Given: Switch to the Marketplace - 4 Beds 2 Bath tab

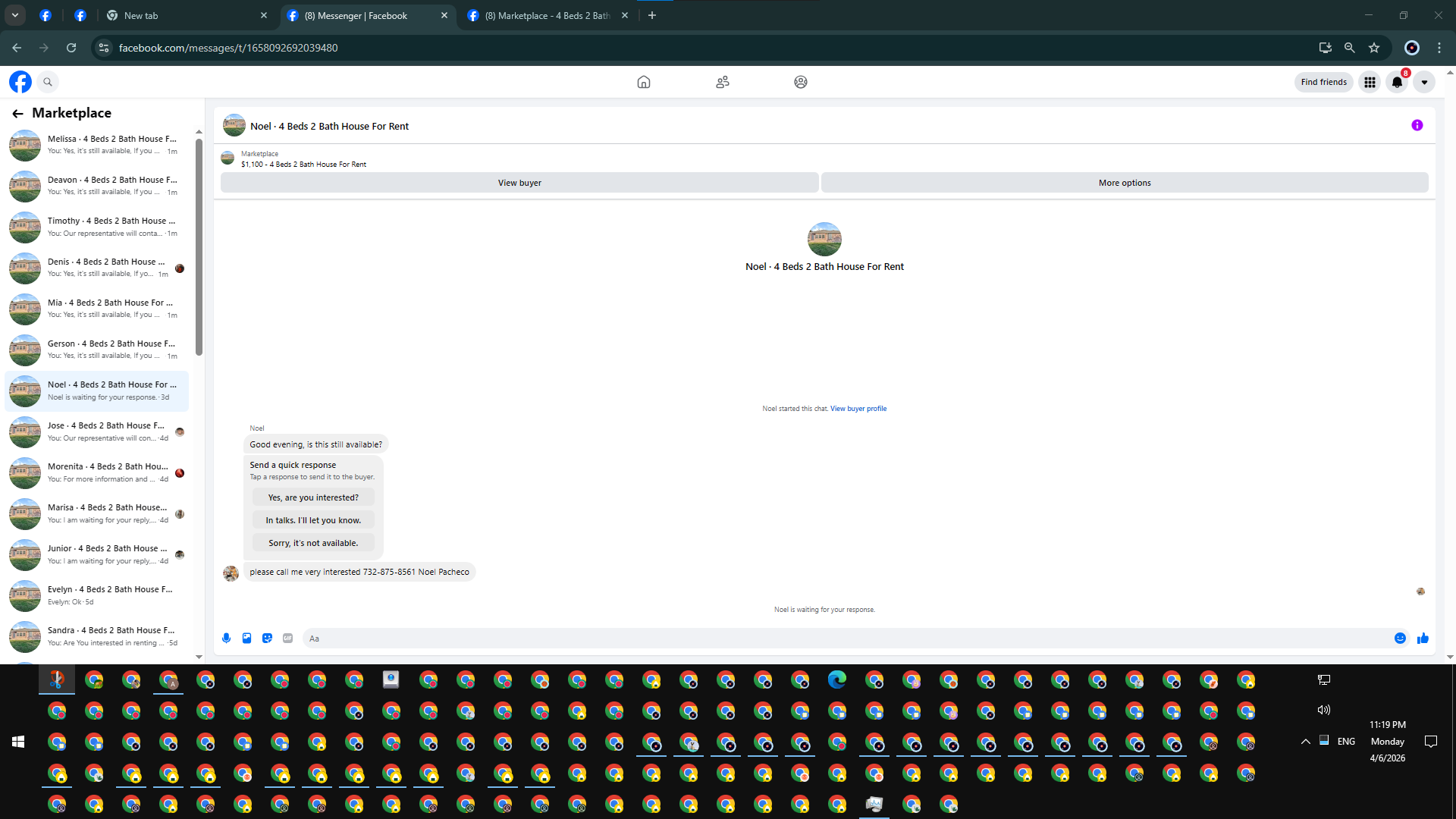Looking at the screenshot, I should (x=548, y=15).
